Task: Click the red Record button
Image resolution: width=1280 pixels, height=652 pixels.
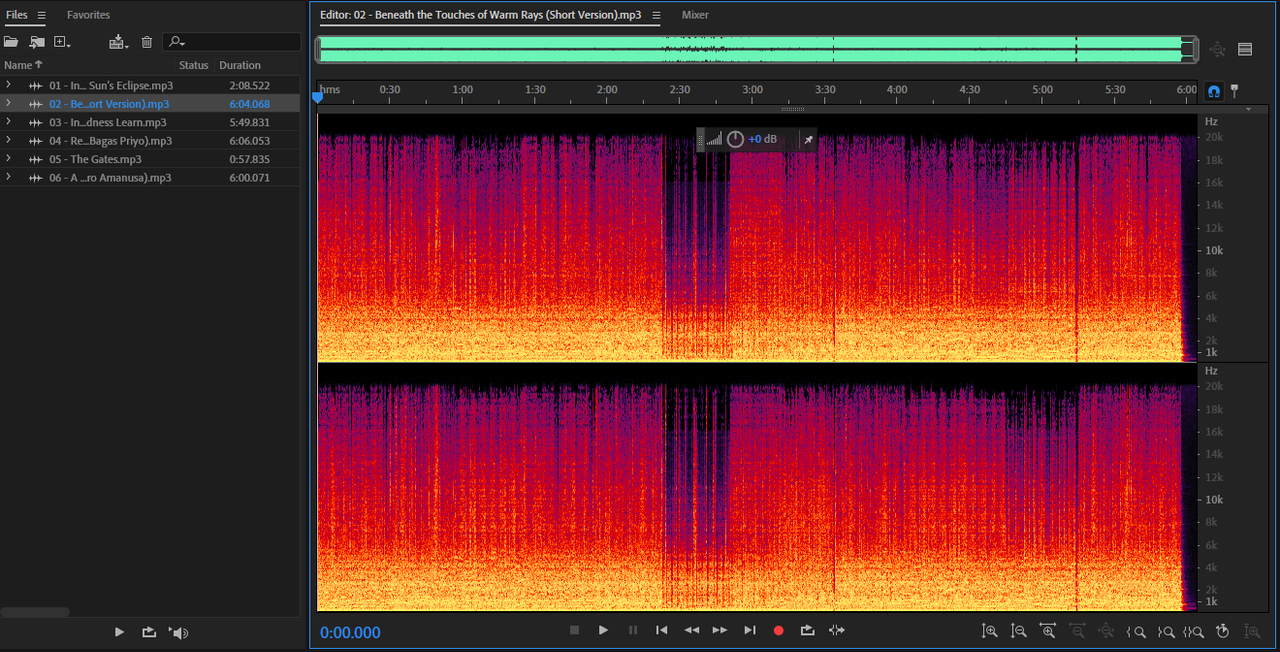Action: [778, 630]
